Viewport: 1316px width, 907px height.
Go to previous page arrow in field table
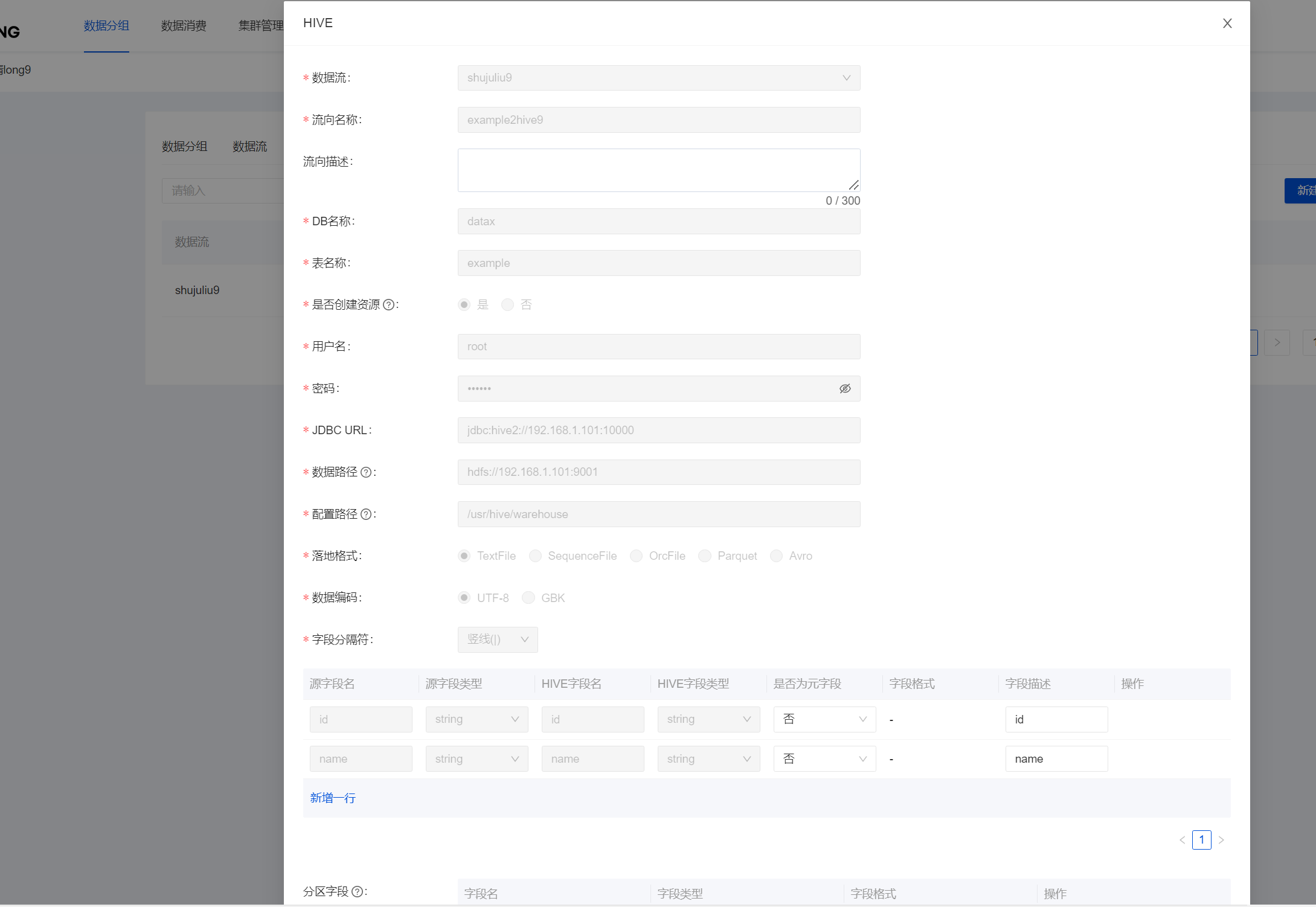tap(1182, 840)
